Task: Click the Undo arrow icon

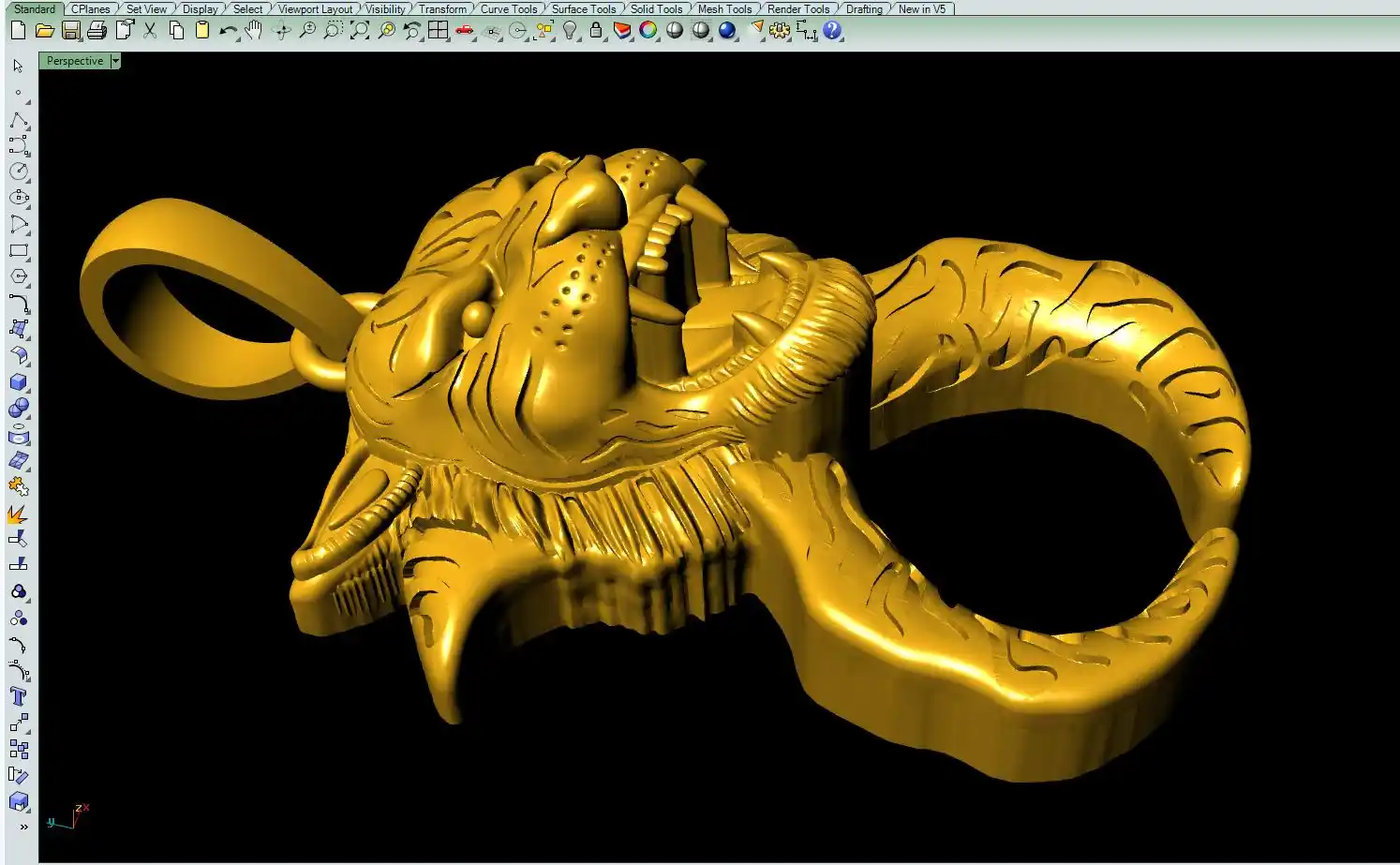Action: (228, 31)
